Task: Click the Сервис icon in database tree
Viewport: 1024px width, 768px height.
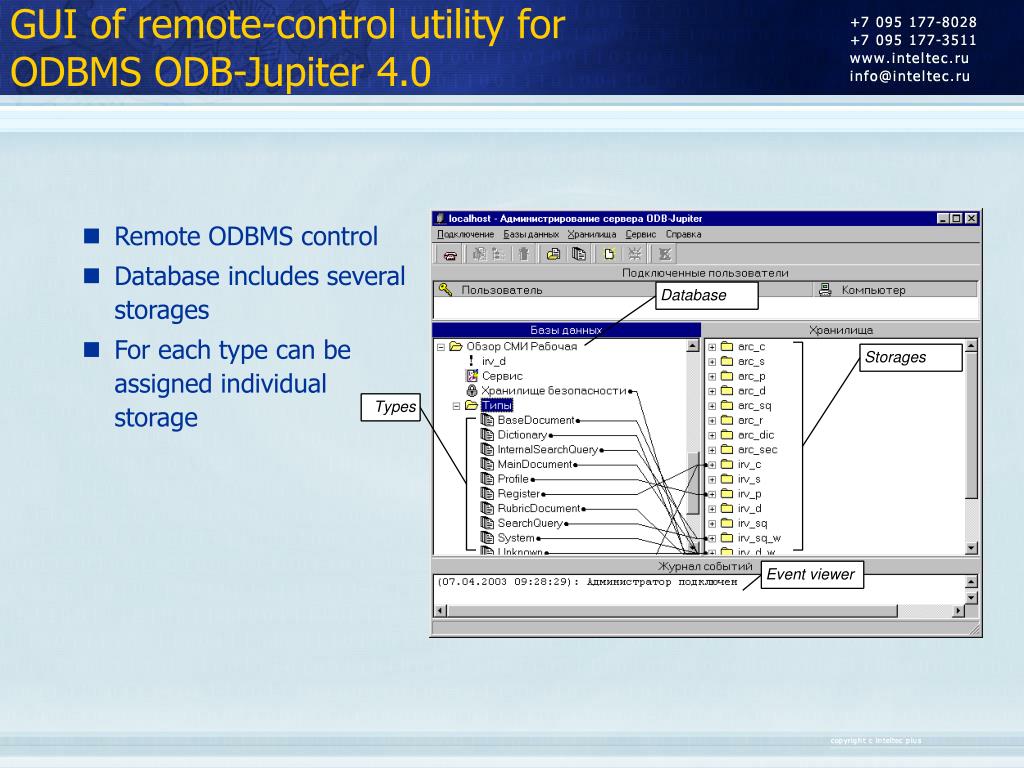Action: 472,376
